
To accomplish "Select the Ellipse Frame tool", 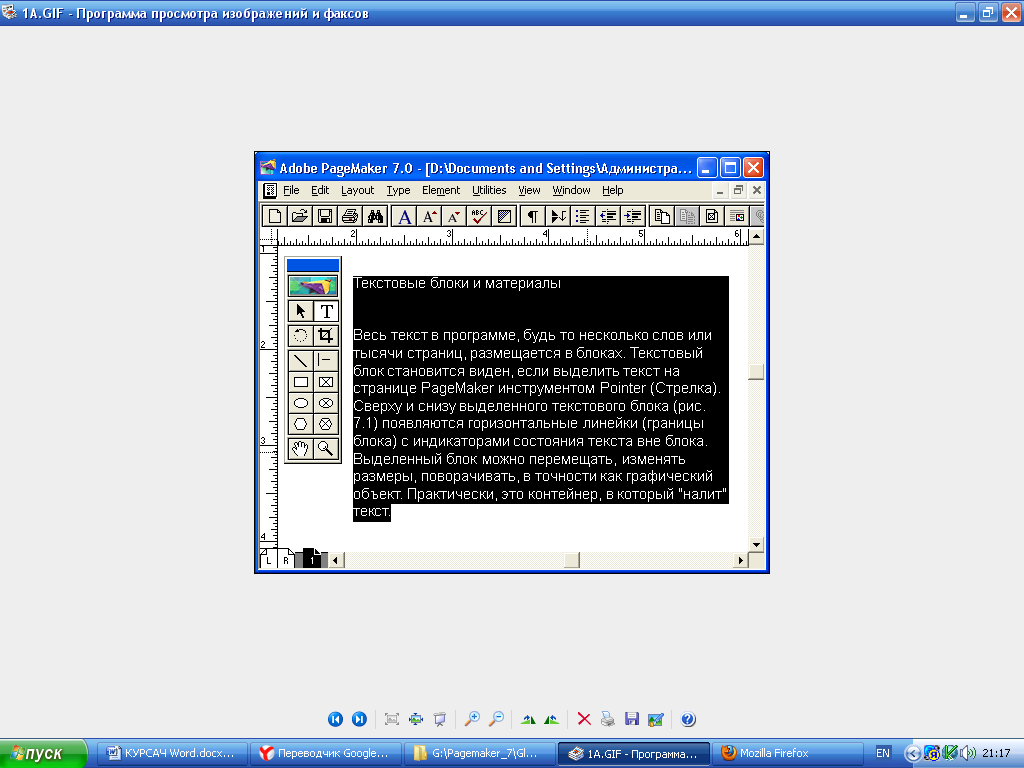I will pos(326,403).
